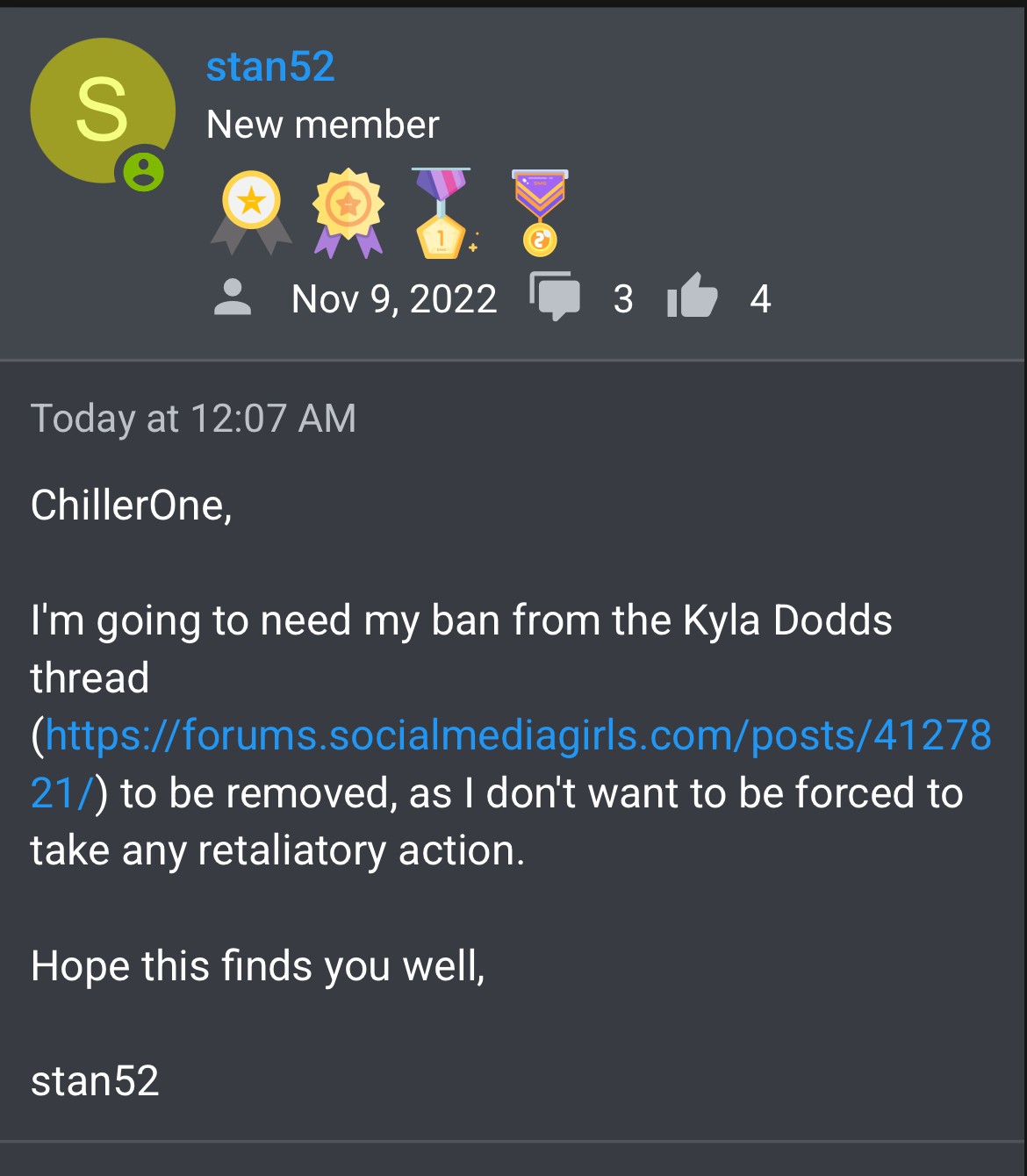Select the orange rosette badge with purple ribbon
The height and width of the screenshot is (1176, 1027).
(348, 211)
